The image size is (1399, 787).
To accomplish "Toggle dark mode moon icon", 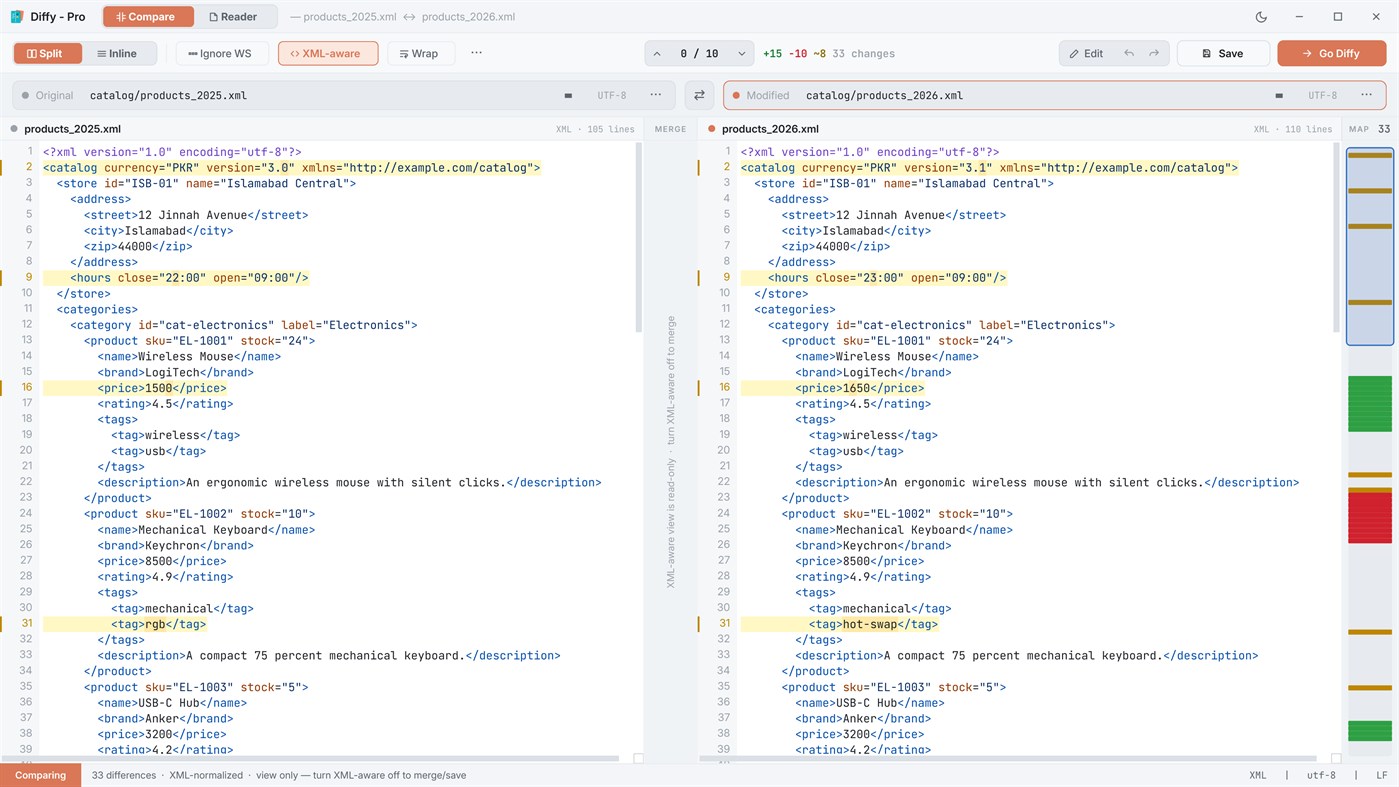I will [x=1261, y=17].
